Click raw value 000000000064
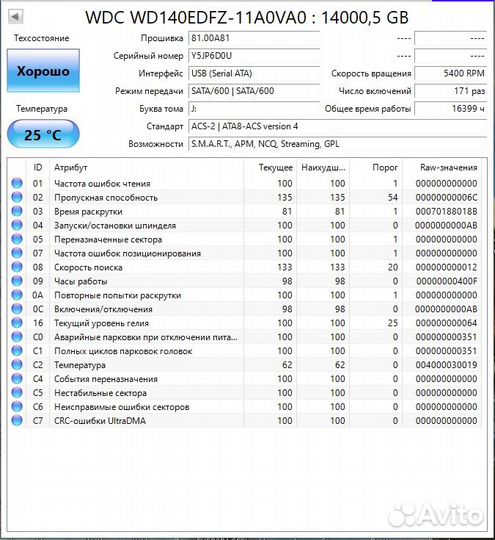495x540 pixels. 446,323
